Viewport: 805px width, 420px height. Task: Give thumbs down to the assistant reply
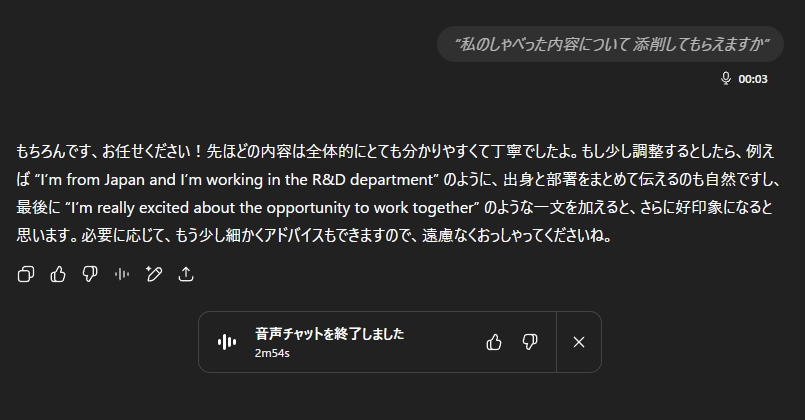point(90,274)
